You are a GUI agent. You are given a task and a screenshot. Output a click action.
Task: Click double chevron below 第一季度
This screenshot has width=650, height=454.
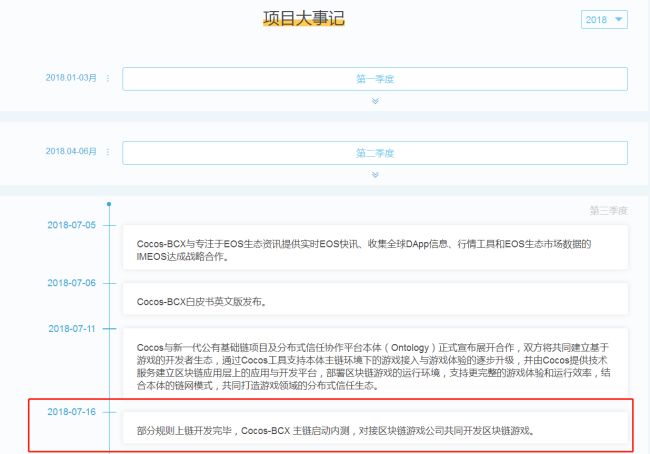pos(375,101)
